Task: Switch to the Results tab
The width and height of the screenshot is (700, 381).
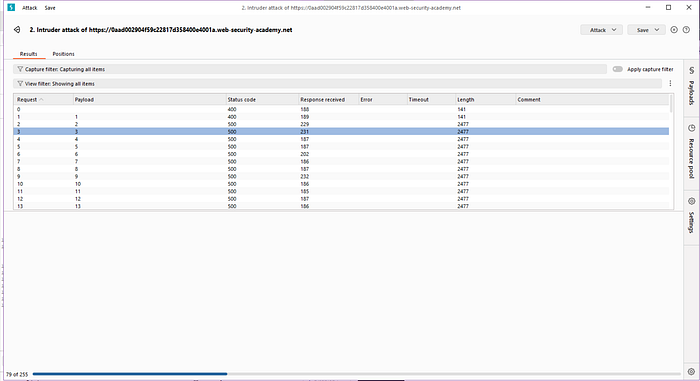Action: click(x=29, y=54)
